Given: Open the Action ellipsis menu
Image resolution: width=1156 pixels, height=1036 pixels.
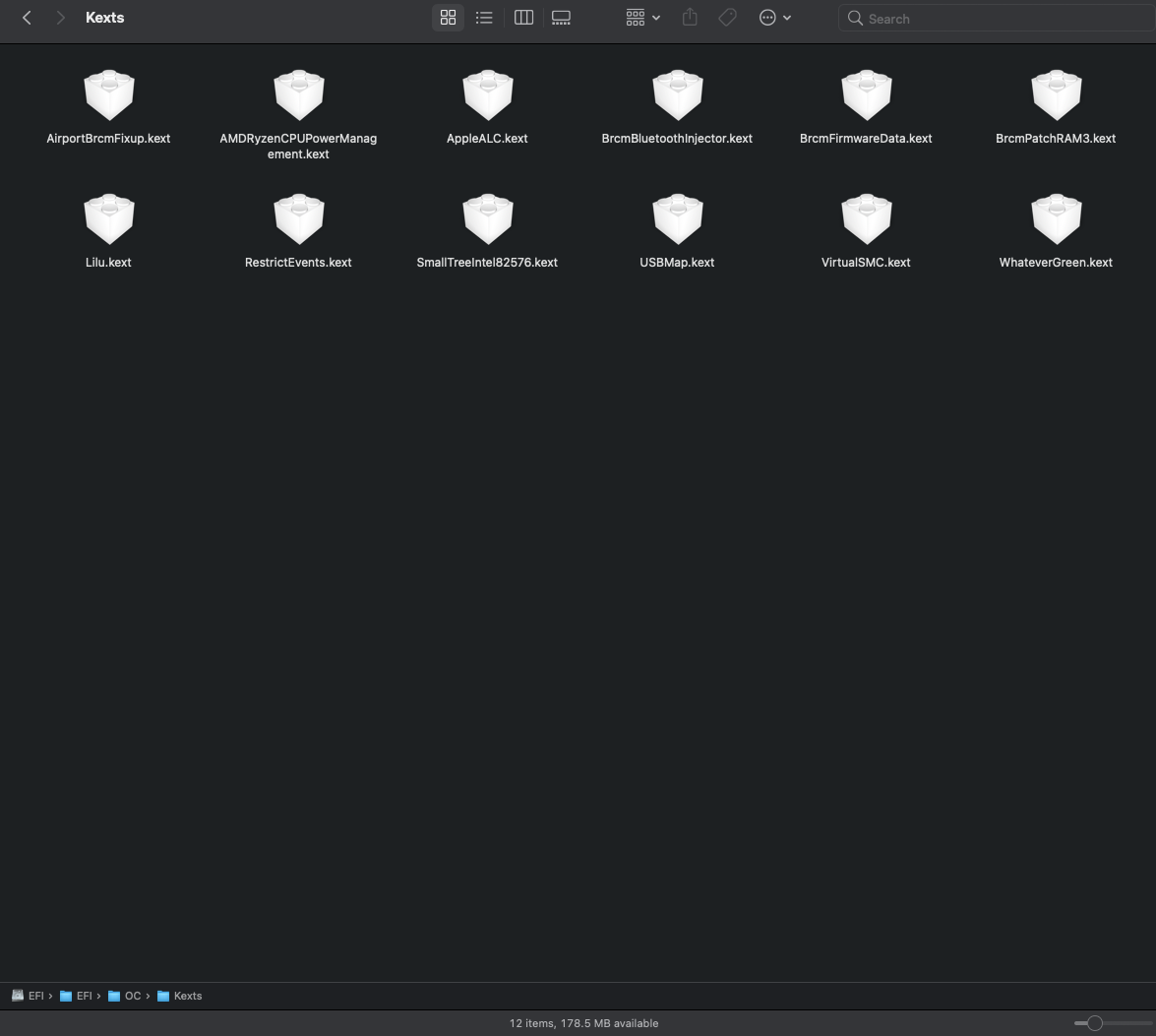Looking at the screenshot, I should coord(774,18).
